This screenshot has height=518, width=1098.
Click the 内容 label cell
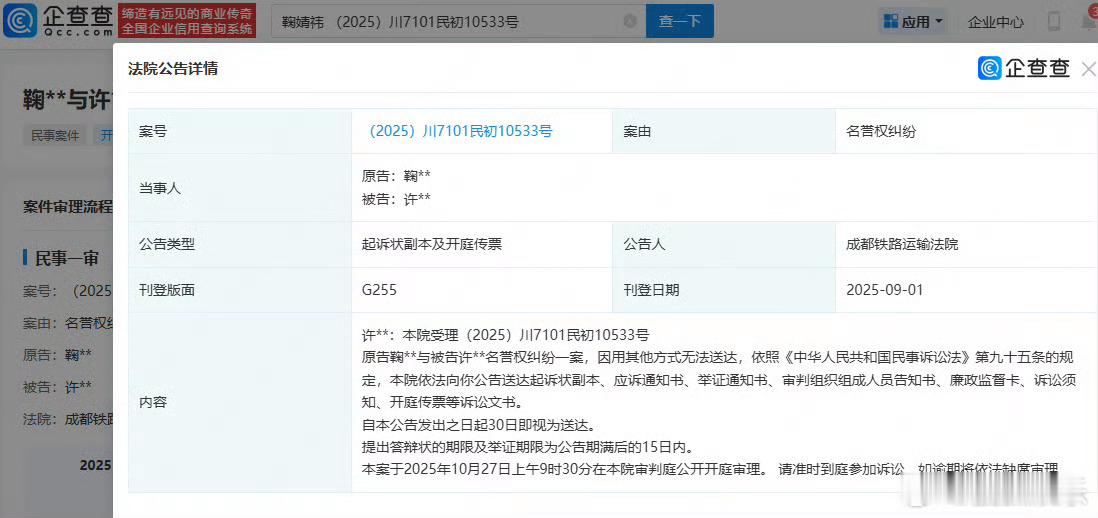(240, 402)
